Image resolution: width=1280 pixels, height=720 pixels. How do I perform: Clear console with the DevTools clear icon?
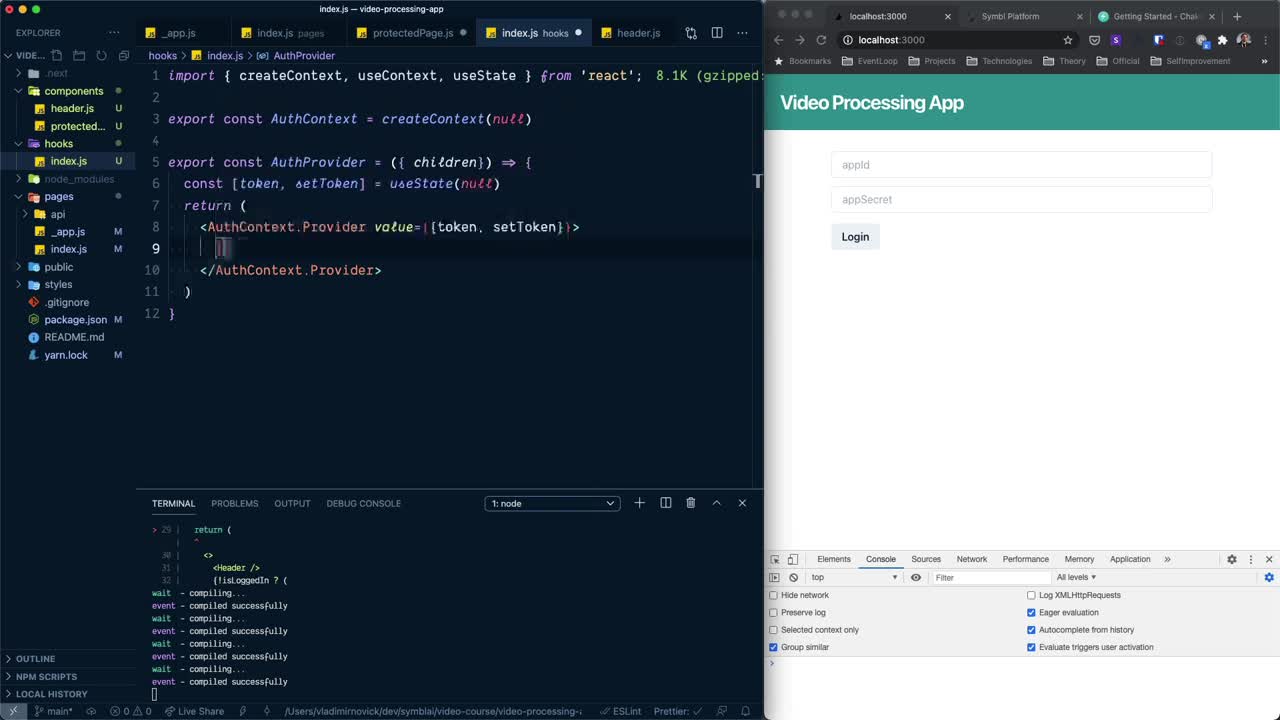tap(793, 577)
